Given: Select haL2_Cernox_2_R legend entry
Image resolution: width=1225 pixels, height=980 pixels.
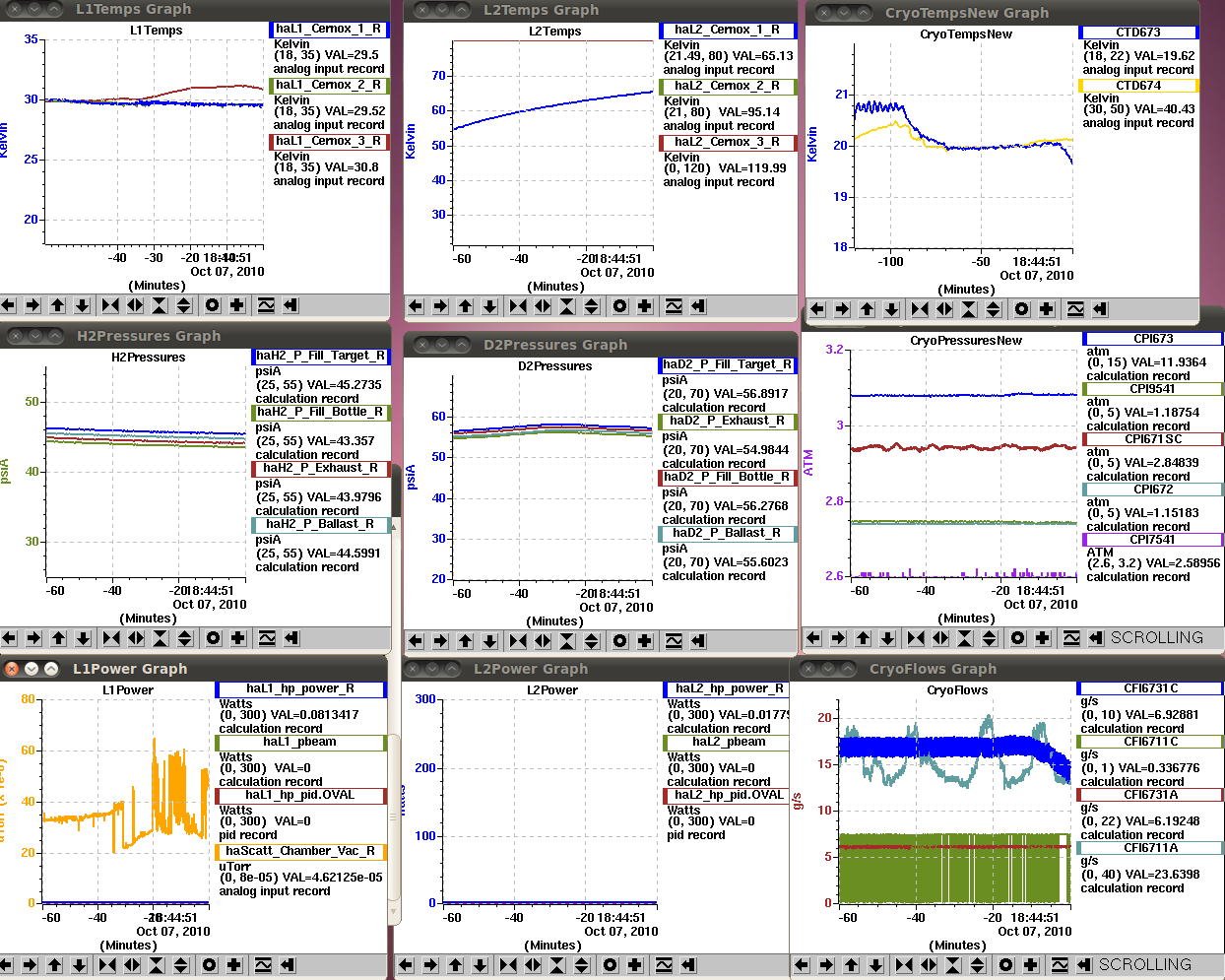Looking at the screenshot, I should 728,87.
